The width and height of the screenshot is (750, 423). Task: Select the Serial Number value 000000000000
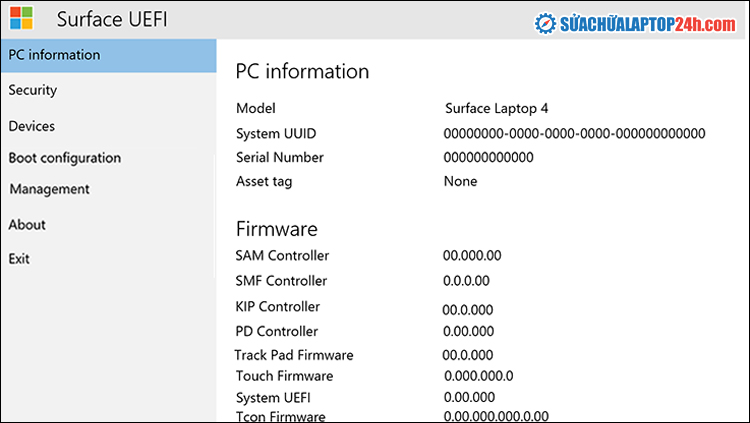pos(488,157)
